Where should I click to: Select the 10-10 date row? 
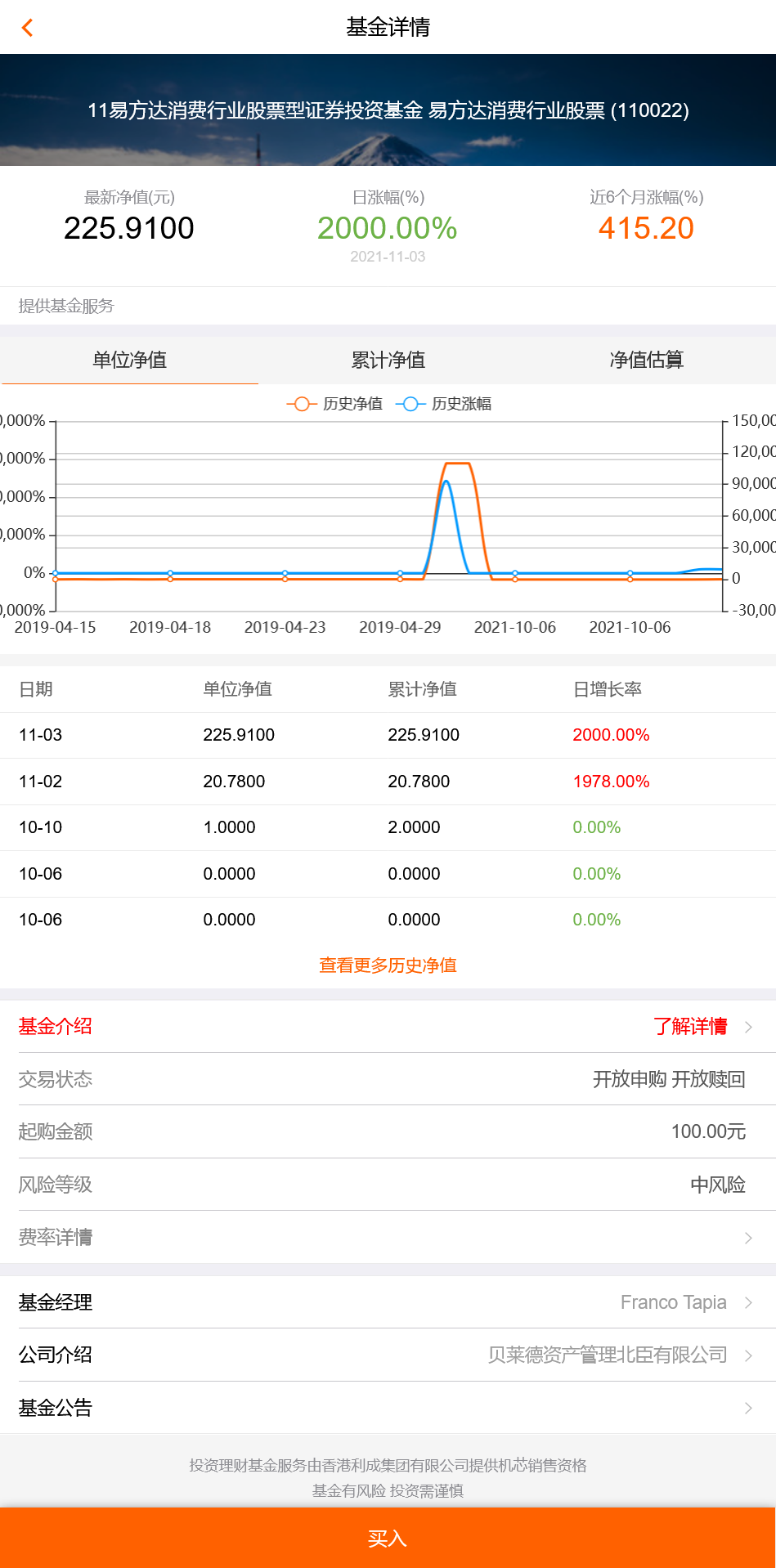pyautogui.click(x=388, y=827)
